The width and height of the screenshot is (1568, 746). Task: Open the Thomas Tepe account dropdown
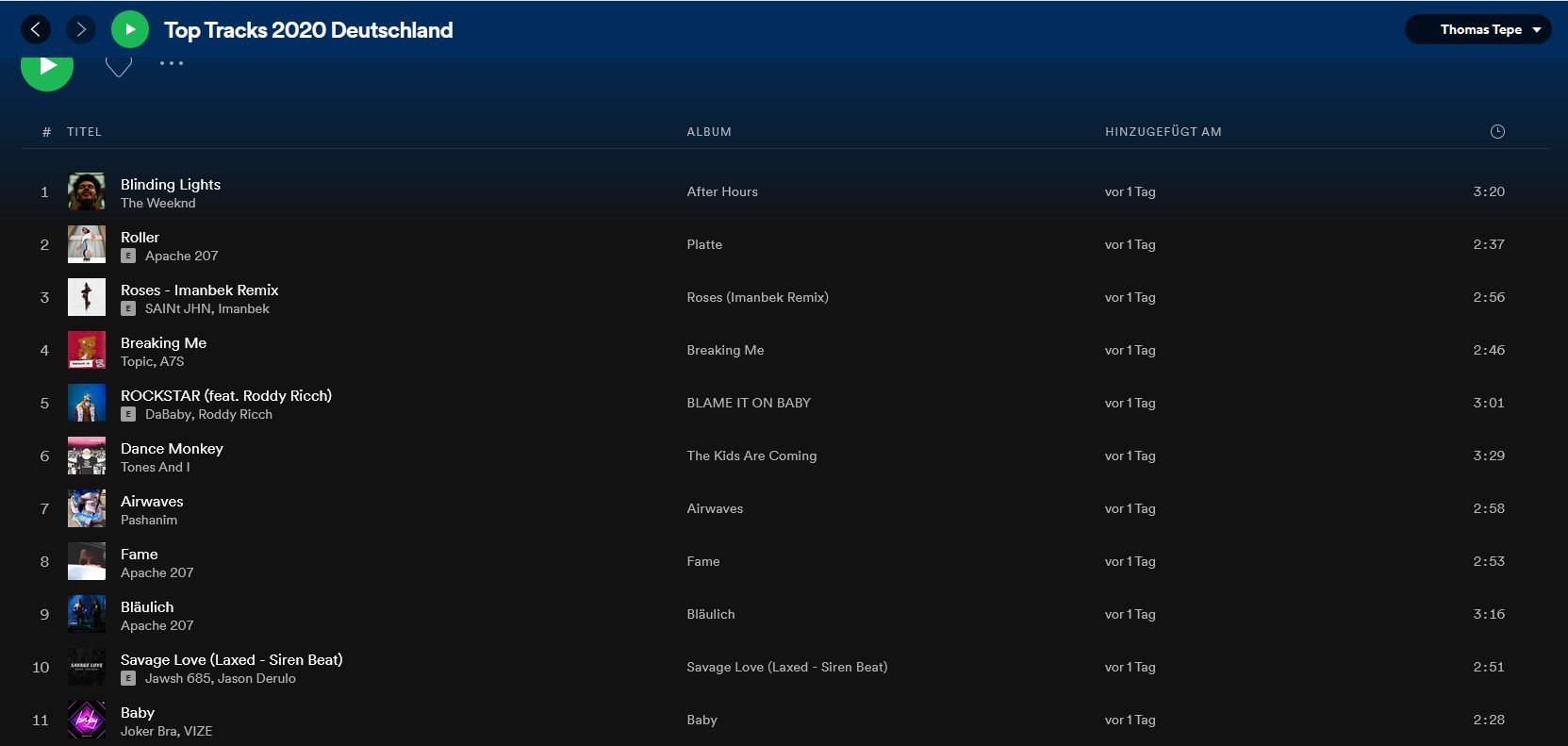pyautogui.click(x=1478, y=30)
